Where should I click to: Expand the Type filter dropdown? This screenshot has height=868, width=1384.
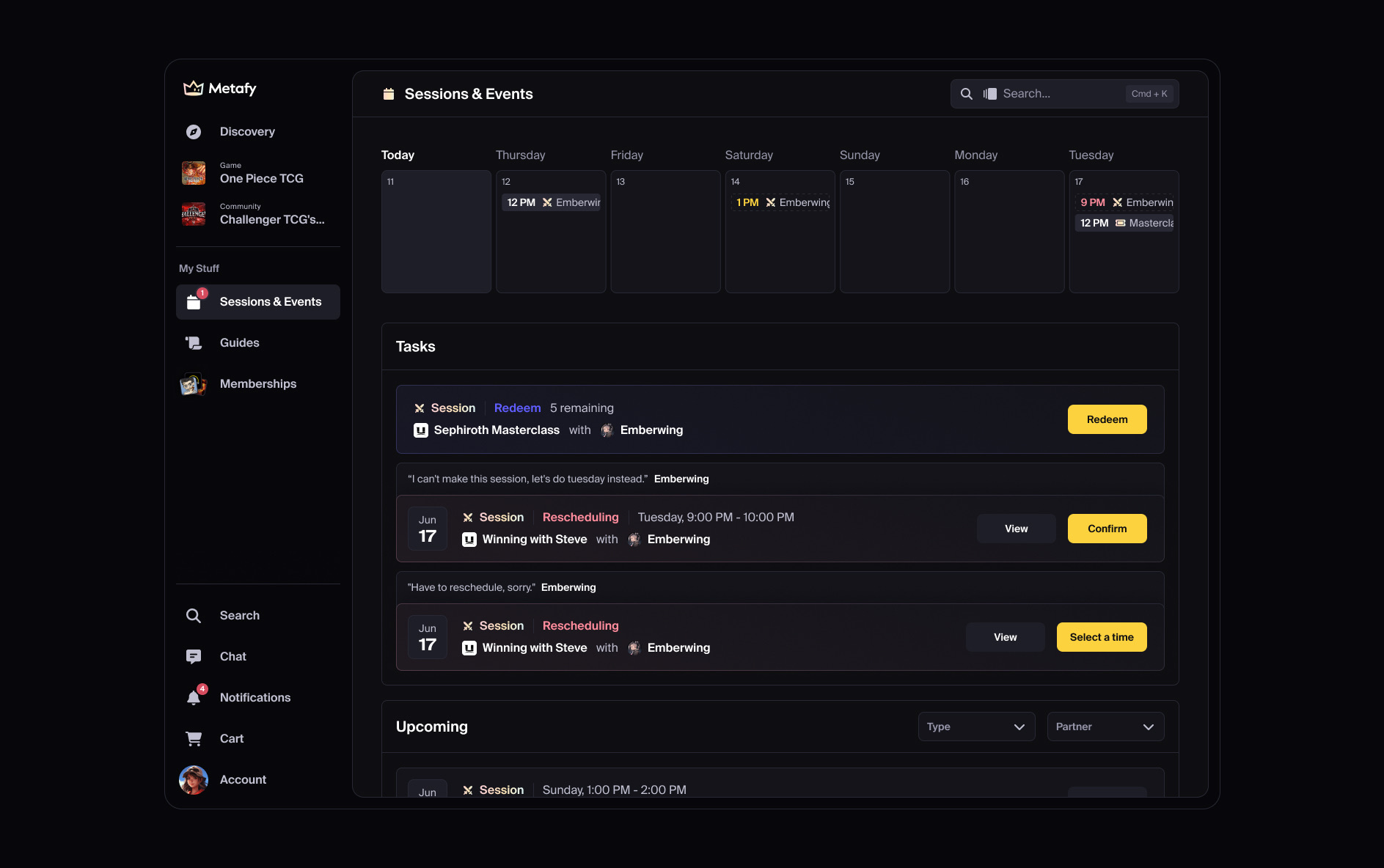(977, 727)
